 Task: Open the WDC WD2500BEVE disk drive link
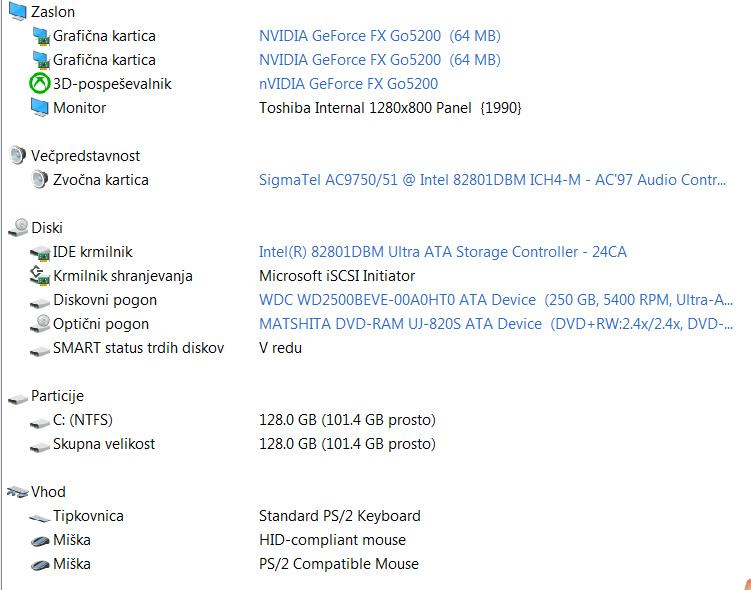tap(496, 300)
